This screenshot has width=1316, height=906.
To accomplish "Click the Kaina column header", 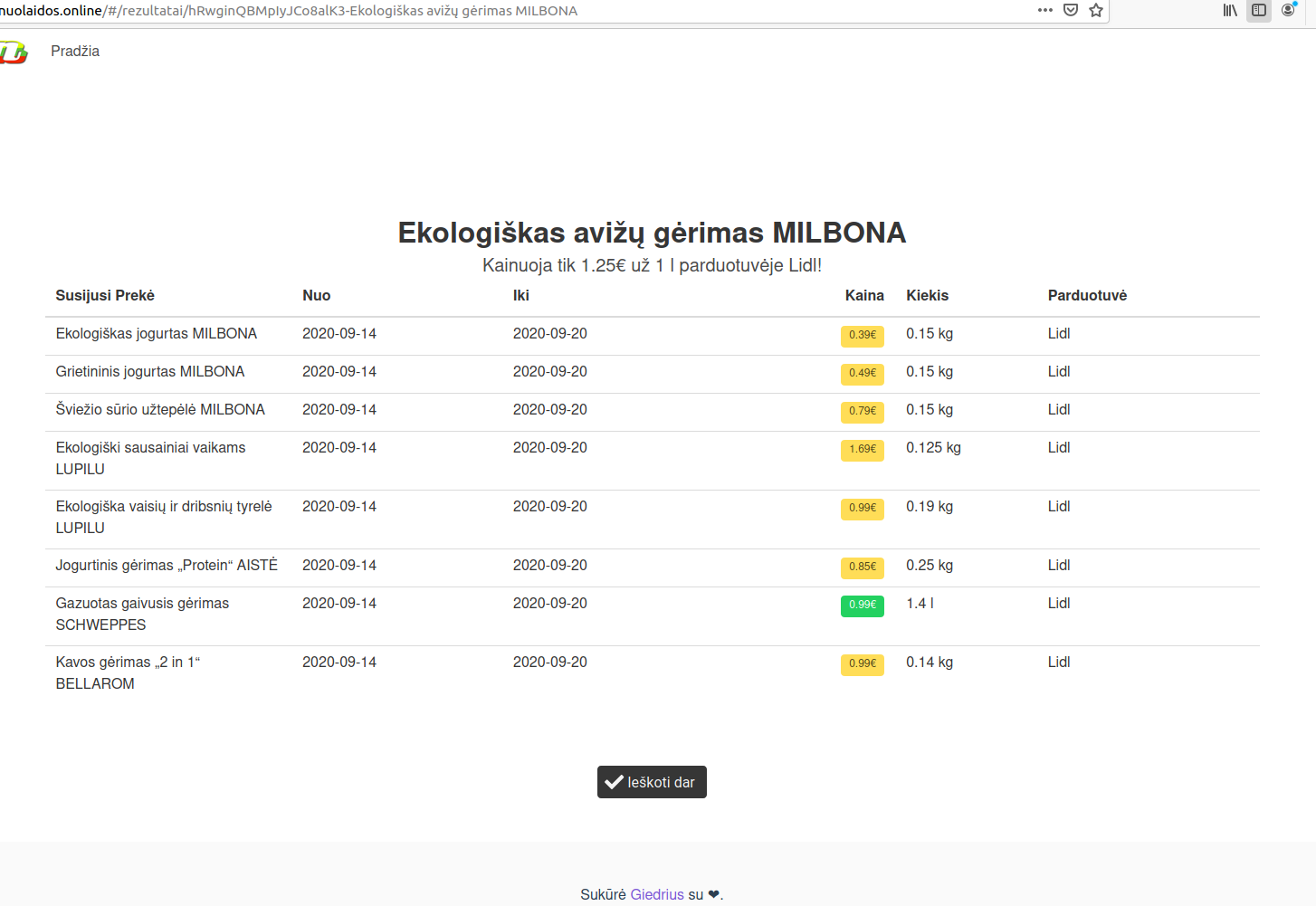I will [x=864, y=295].
